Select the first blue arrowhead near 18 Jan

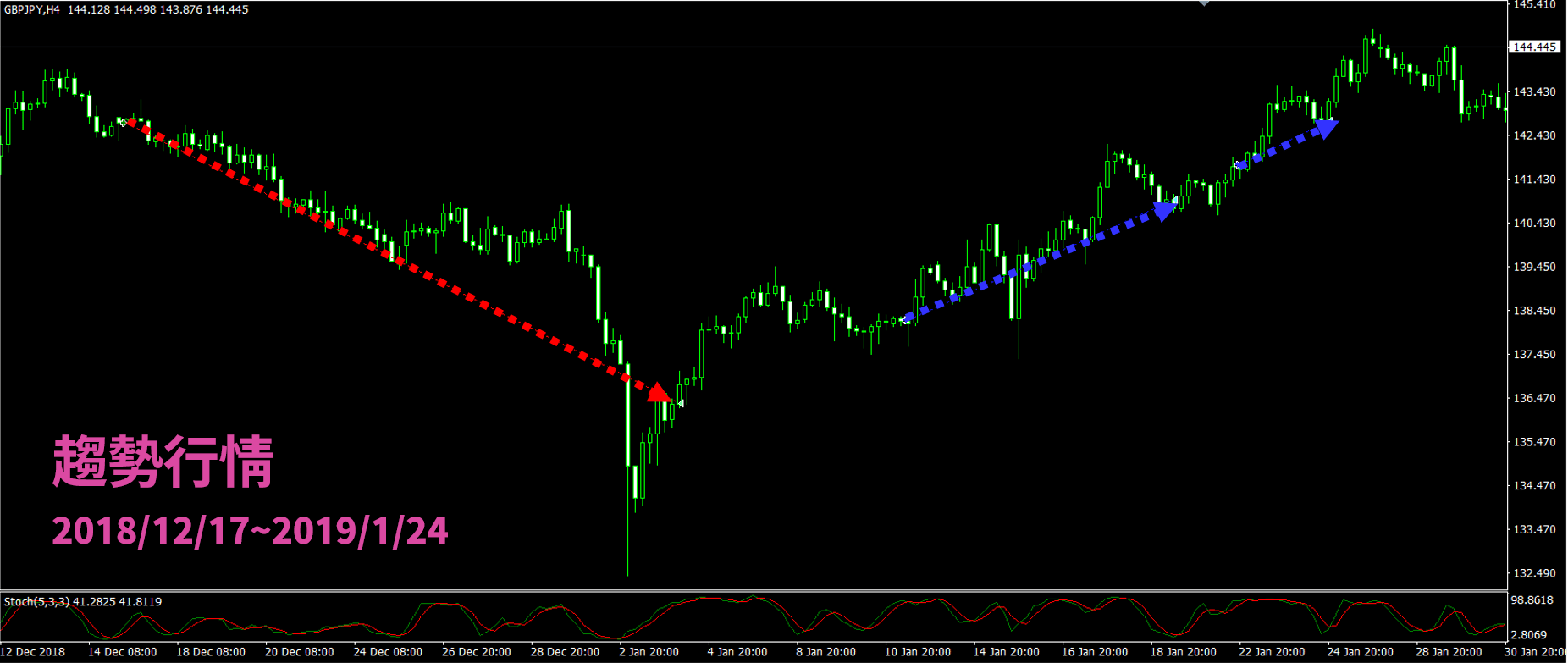1165,210
